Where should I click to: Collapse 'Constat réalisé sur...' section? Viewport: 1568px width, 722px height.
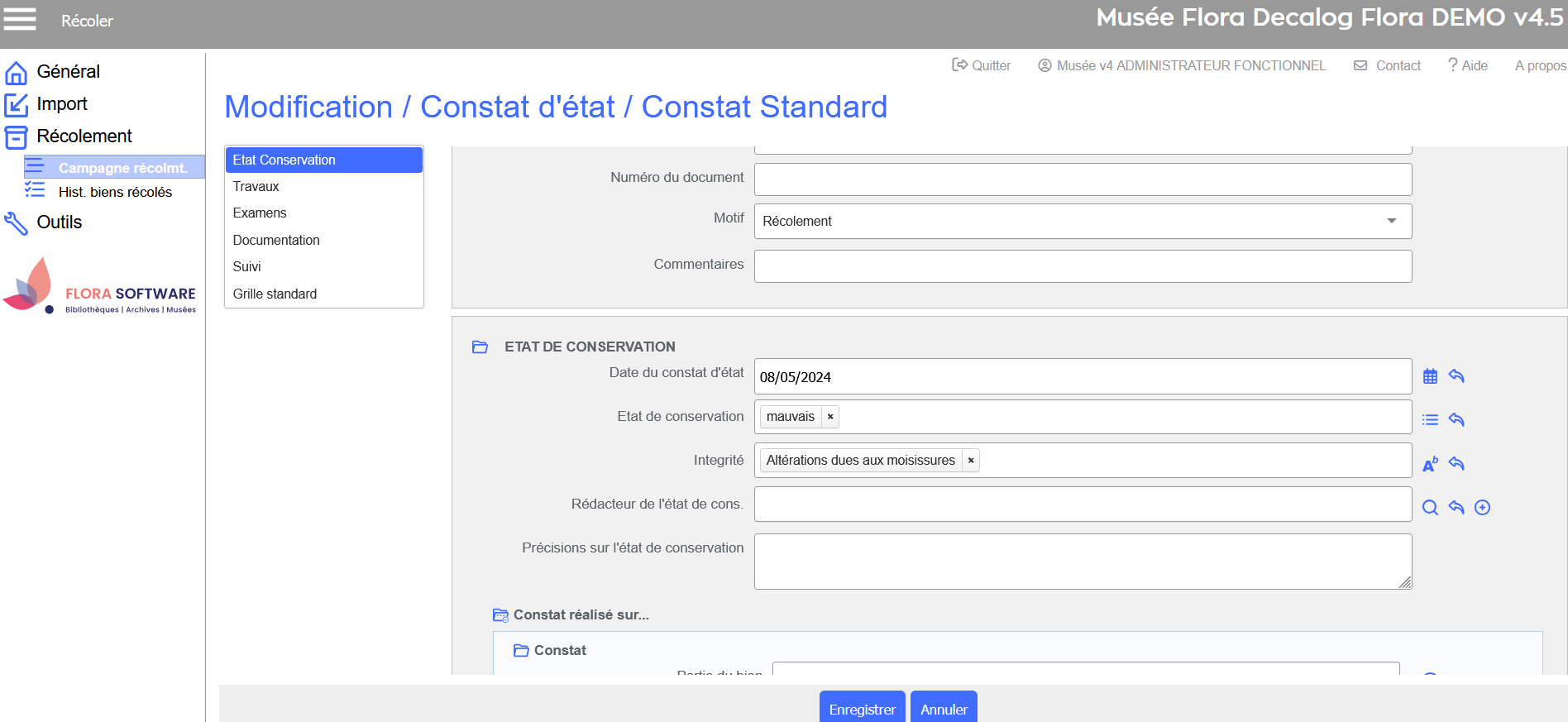point(500,615)
